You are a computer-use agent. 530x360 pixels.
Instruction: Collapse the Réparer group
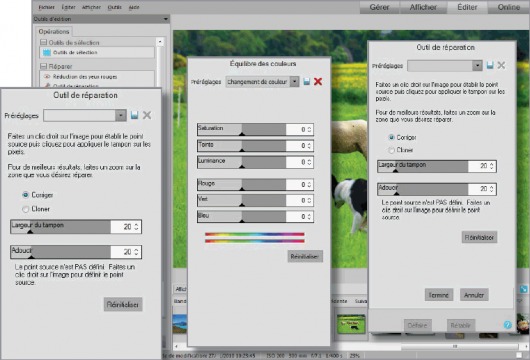coord(43,66)
